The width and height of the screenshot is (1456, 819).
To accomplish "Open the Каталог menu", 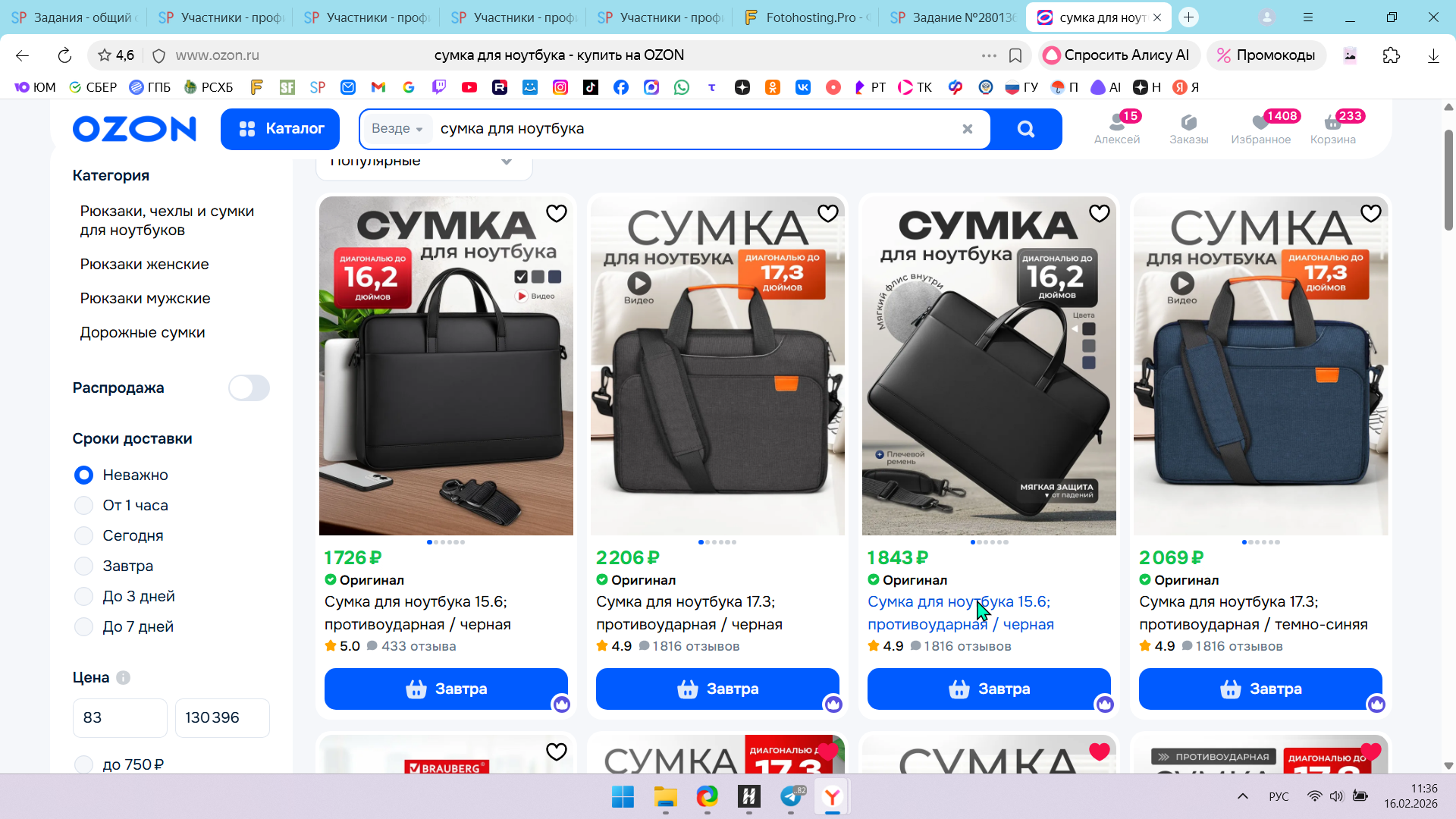I will click(280, 129).
